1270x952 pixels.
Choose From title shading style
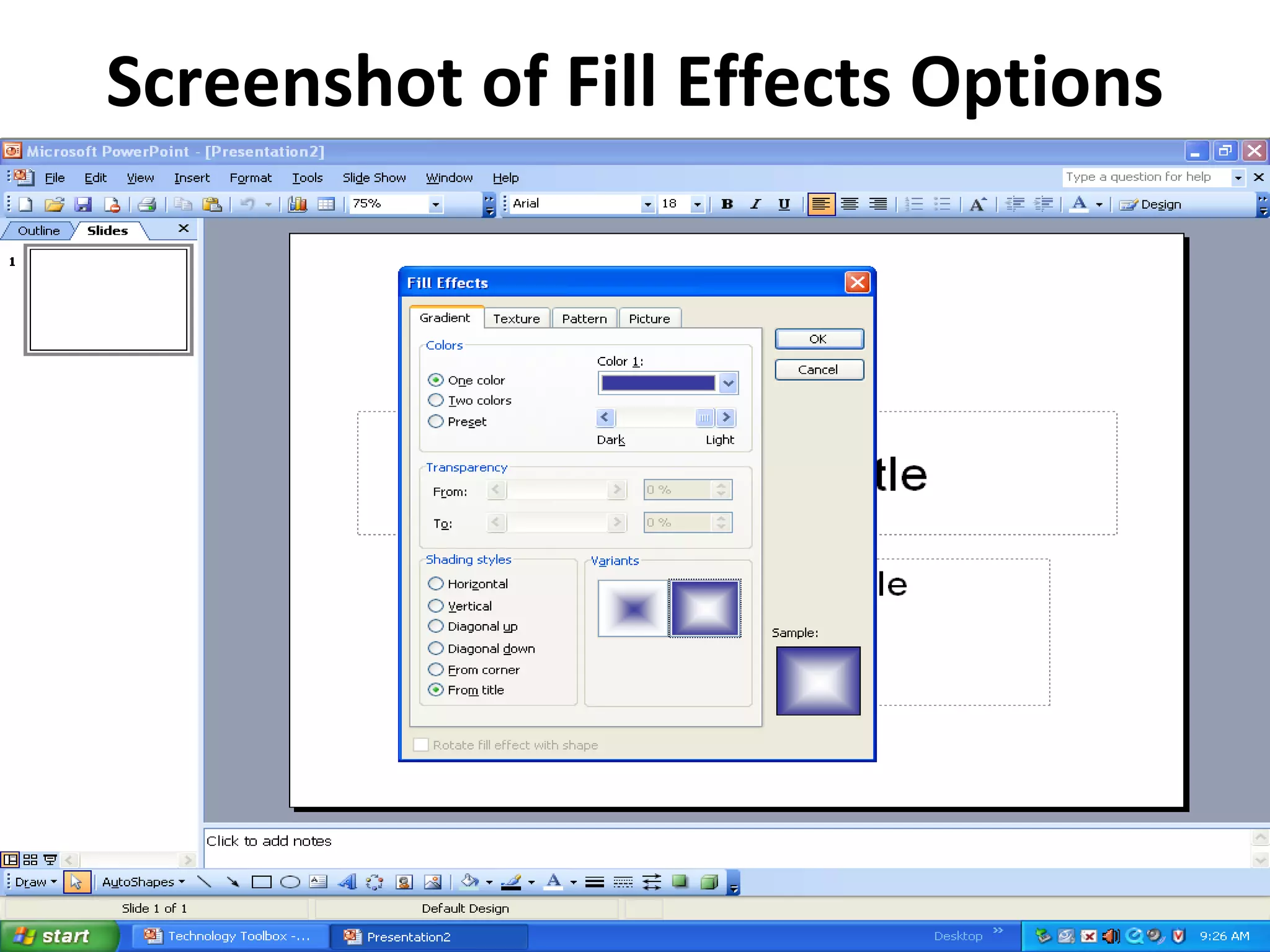pos(436,689)
